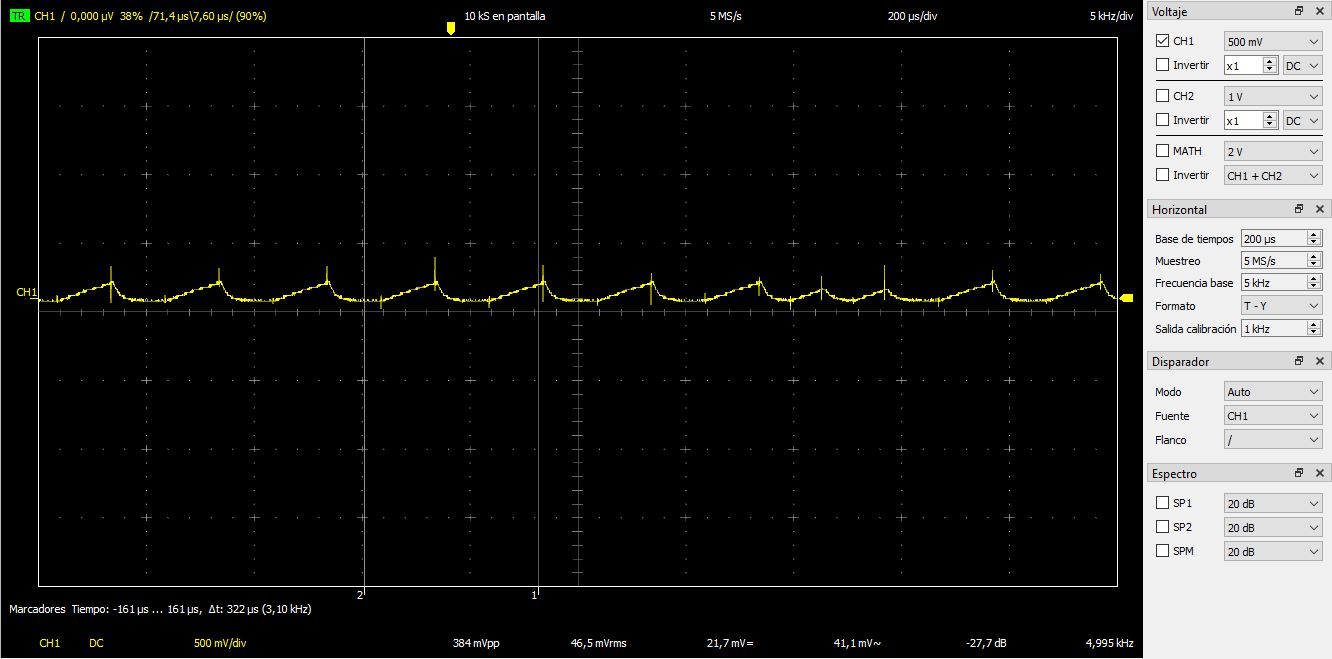Click the CH1 zero-level label left of the trace
1332x659 pixels.
coord(27,292)
